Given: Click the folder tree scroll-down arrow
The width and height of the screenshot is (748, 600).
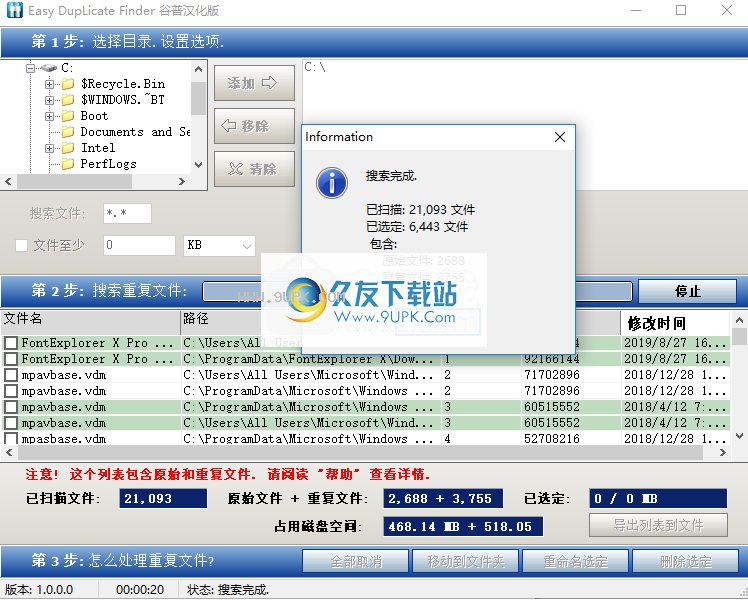Looking at the screenshot, I should pyautogui.click(x=198, y=165).
